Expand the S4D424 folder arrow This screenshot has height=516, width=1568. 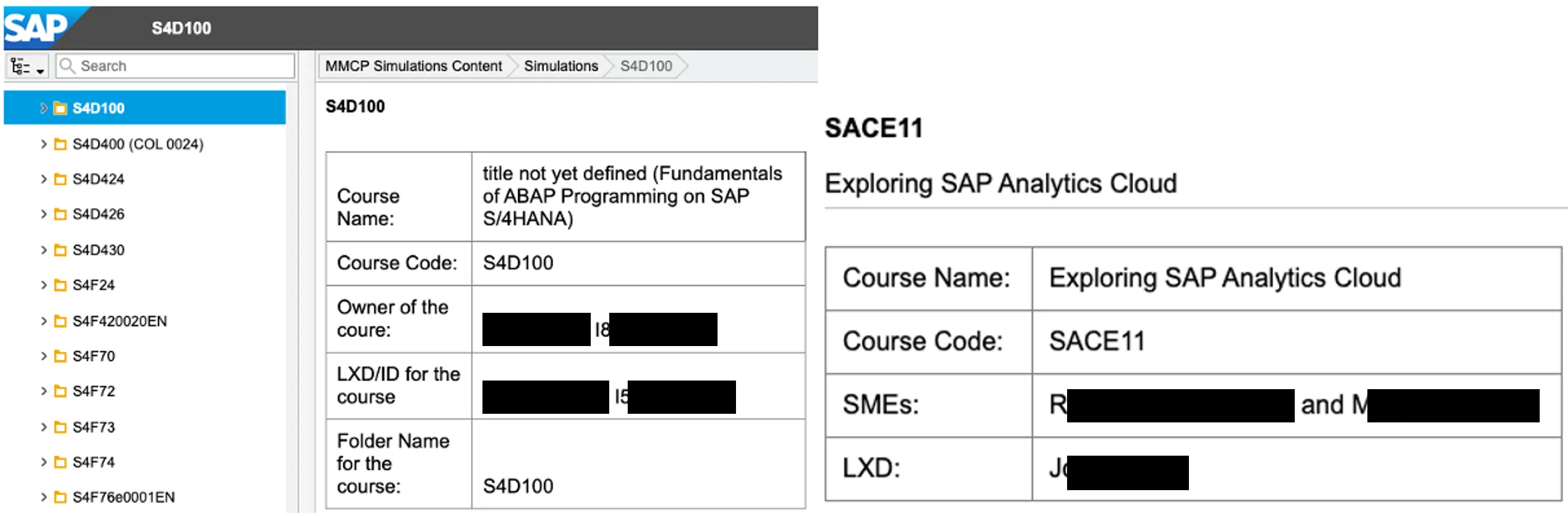[x=43, y=179]
